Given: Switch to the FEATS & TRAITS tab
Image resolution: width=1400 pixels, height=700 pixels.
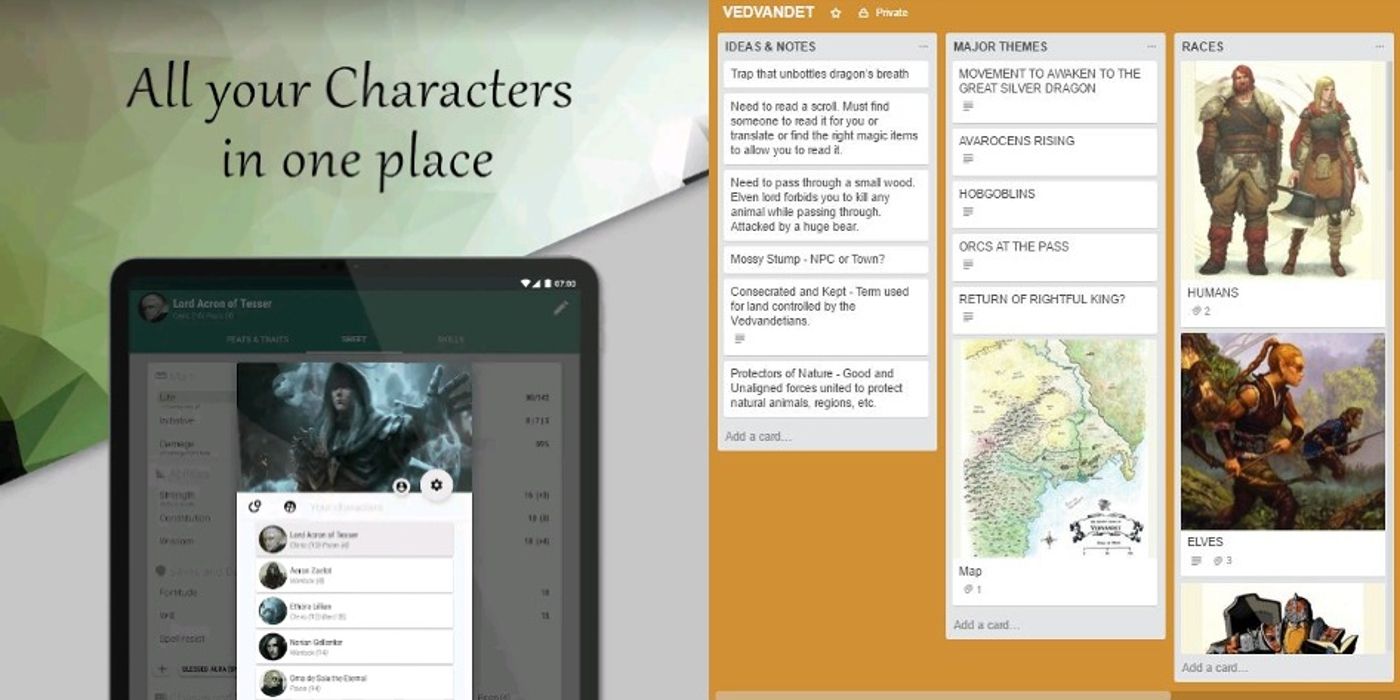Looking at the screenshot, I should click(x=259, y=340).
